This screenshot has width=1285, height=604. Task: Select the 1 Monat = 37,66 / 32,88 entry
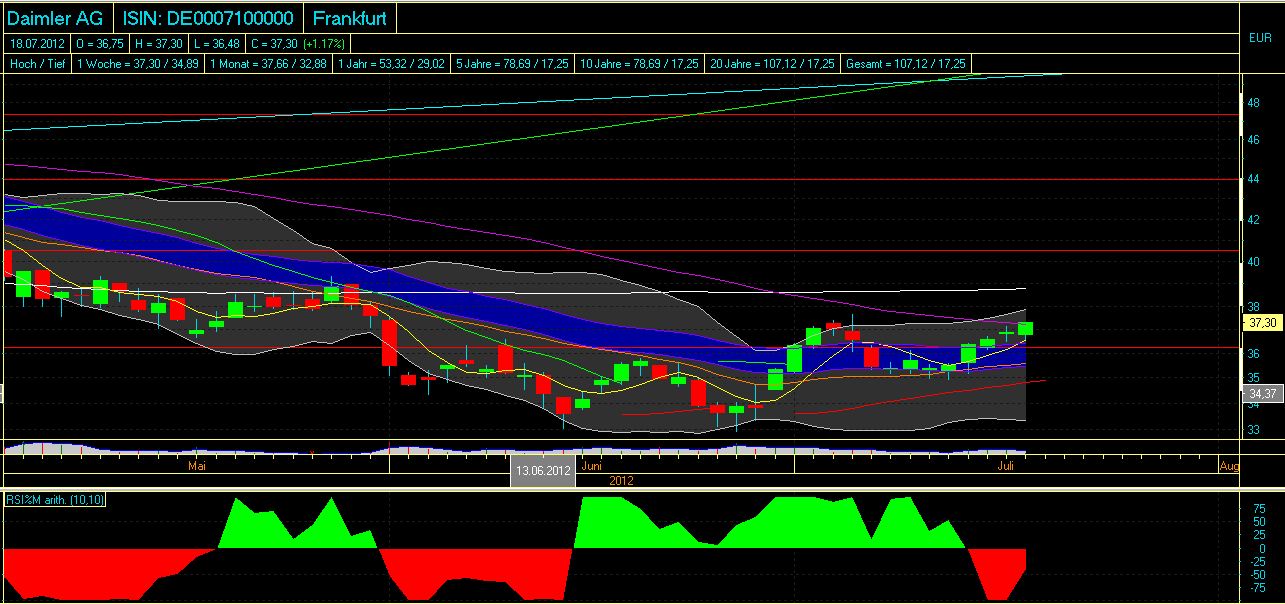click(270, 64)
